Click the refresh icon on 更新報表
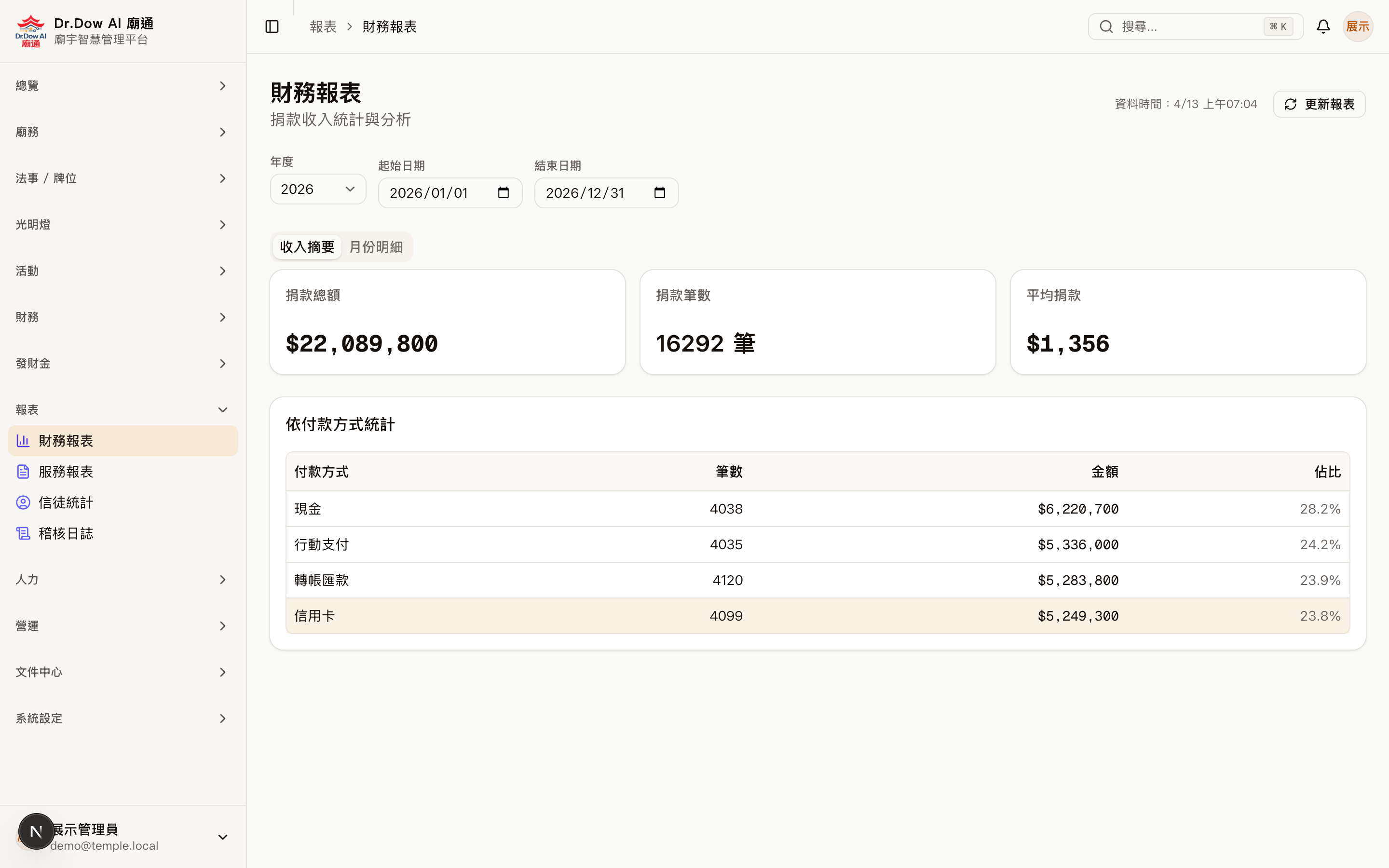 point(1291,104)
